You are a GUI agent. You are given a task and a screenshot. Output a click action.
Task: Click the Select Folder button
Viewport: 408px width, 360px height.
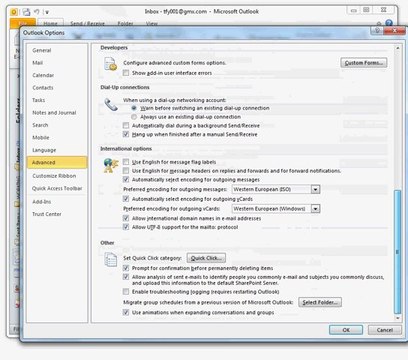(320, 302)
